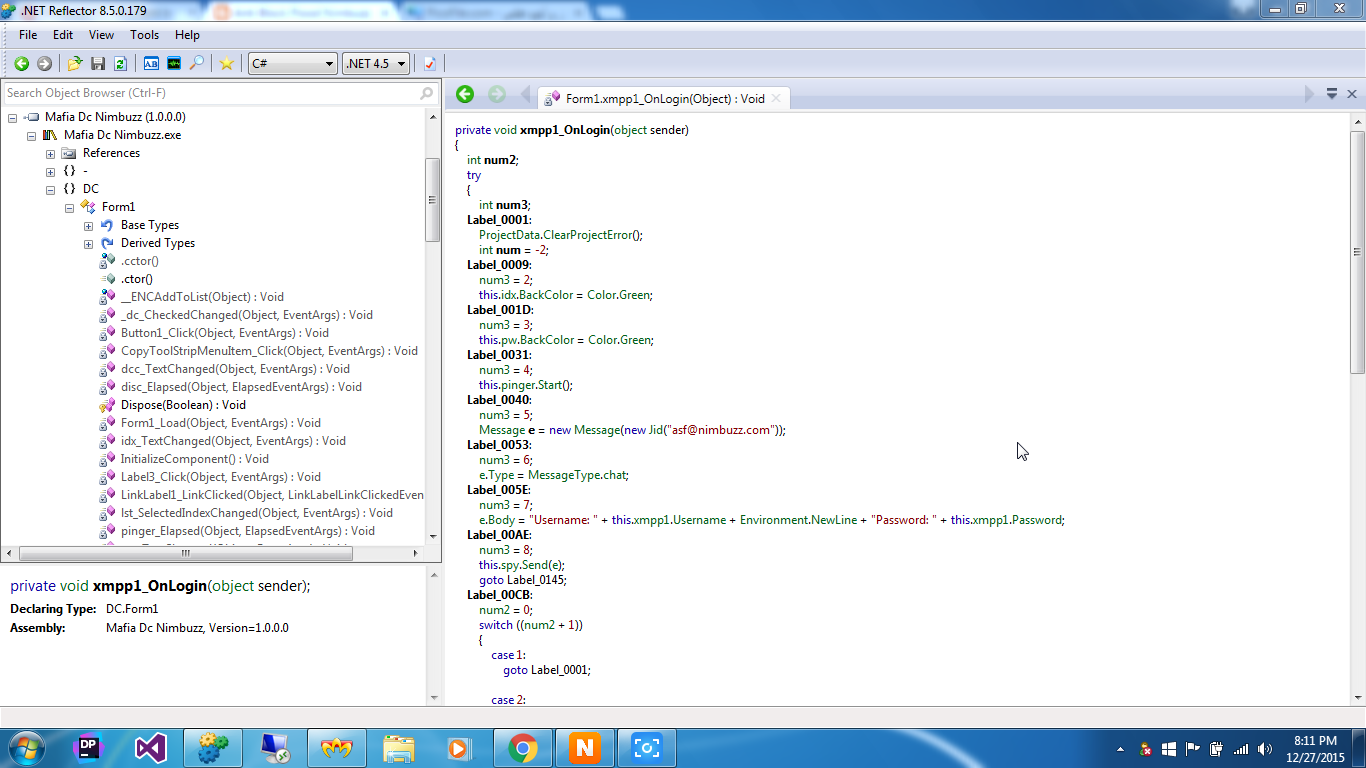
Task: Click the code pane vertical scrollbar thumb
Action: point(1357,251)
